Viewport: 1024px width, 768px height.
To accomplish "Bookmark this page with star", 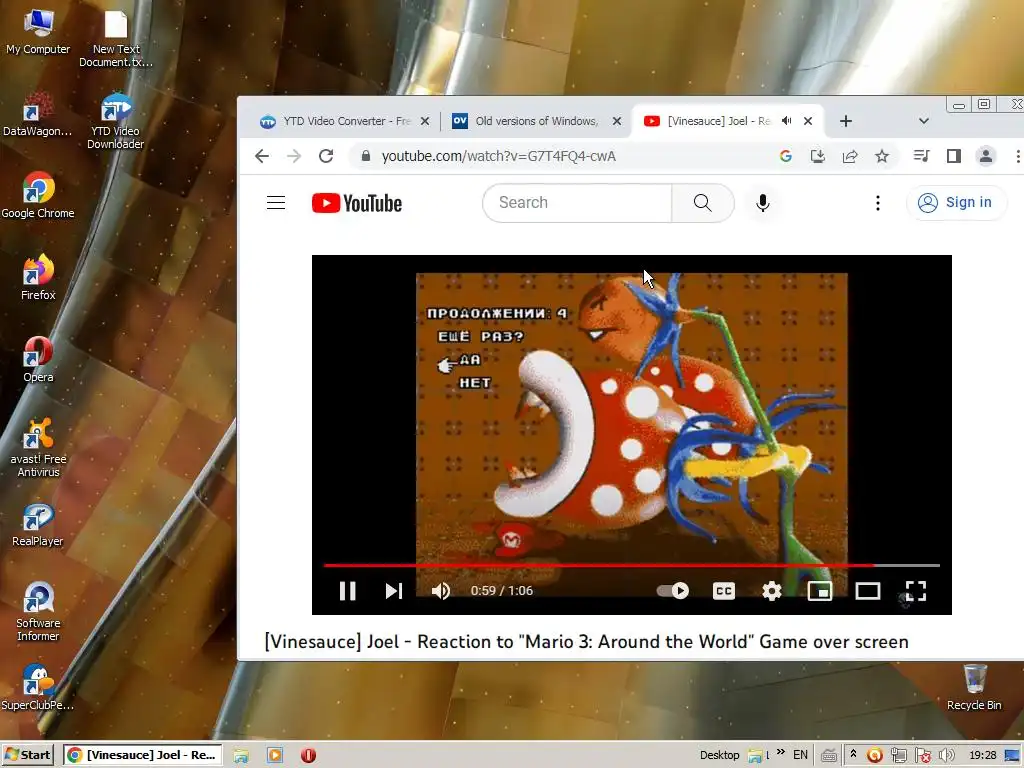I will click(882, 156).
